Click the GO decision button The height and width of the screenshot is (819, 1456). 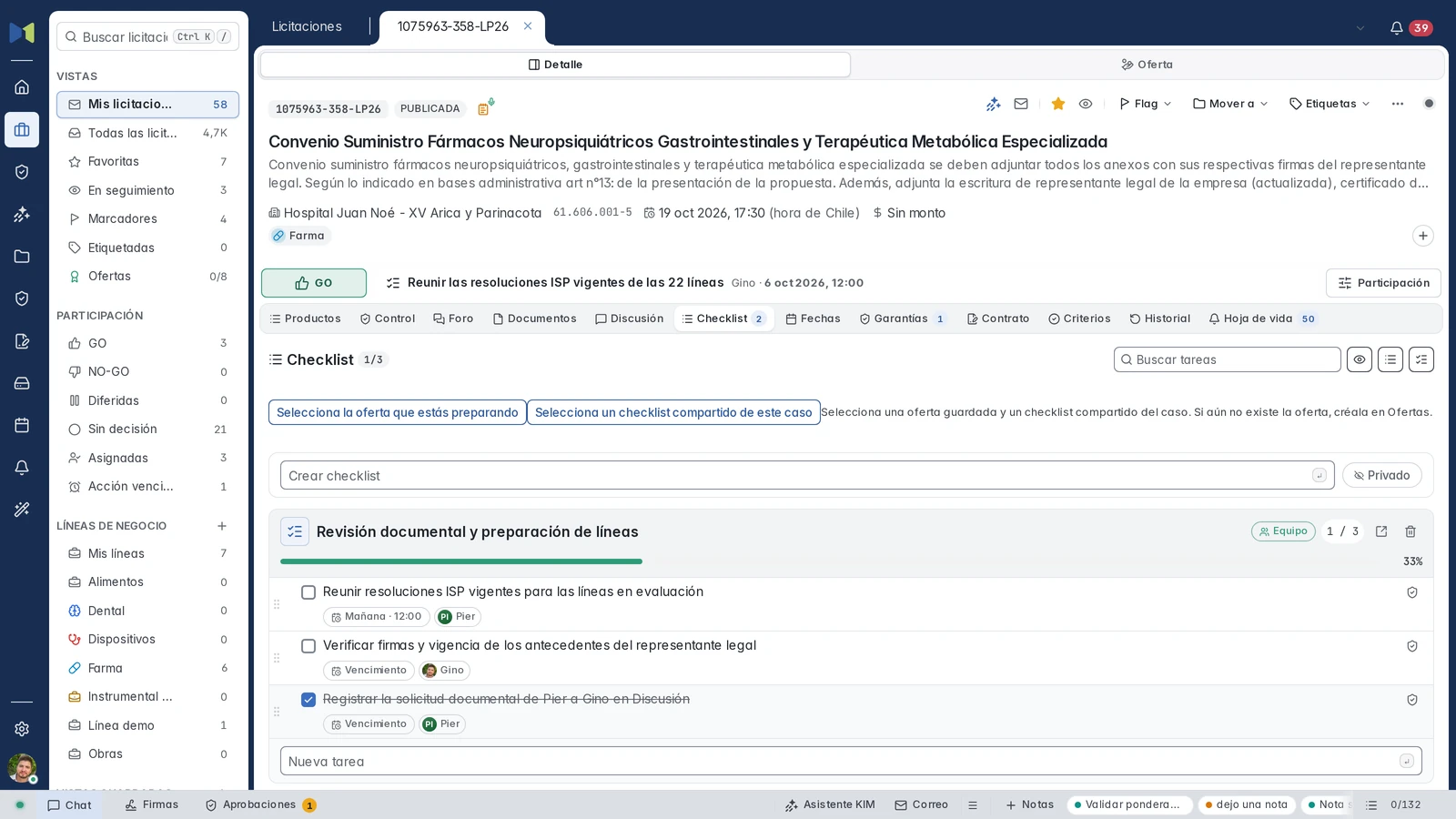point(314,283)
